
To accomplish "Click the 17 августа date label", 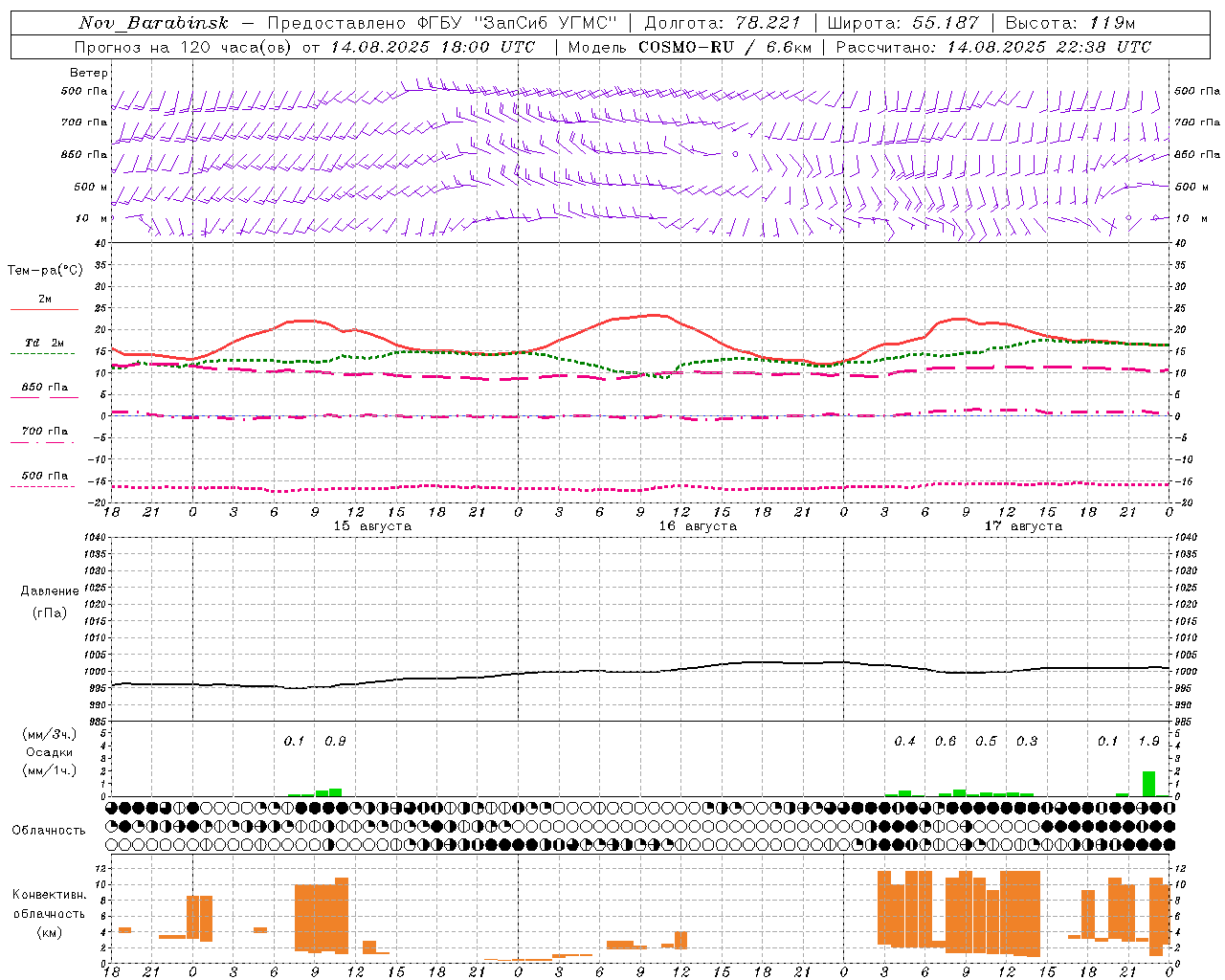I will click(x=1023, y=526).
